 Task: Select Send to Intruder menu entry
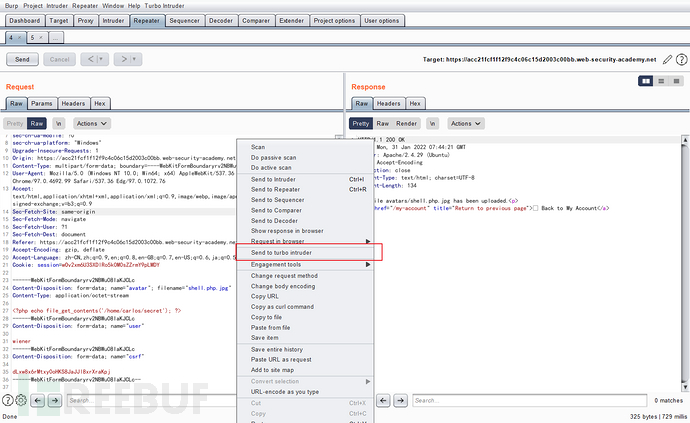click(x=305, y=179)
